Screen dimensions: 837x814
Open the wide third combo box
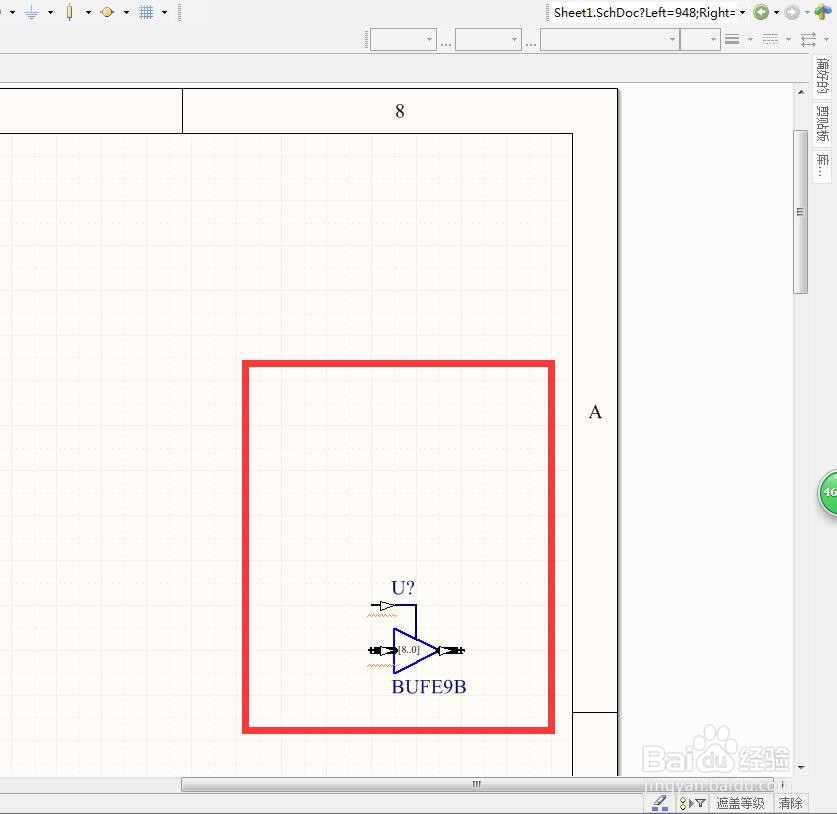610,39
